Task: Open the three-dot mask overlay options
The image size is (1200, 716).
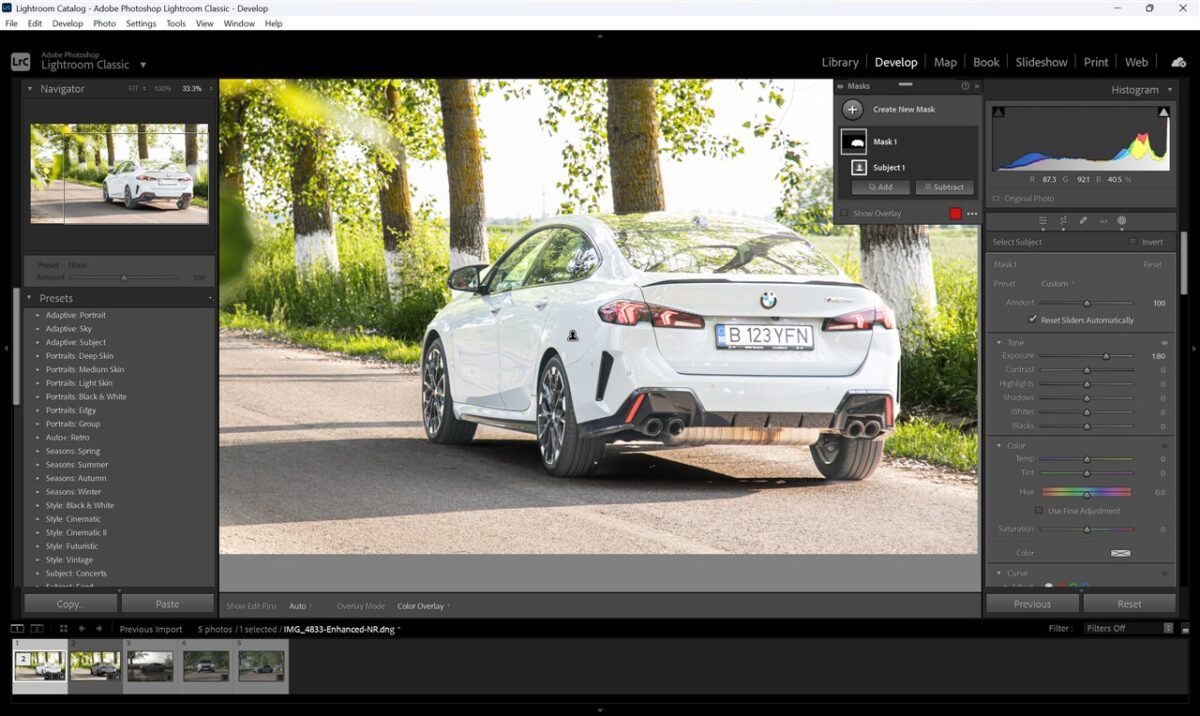Action: click(x=972, y=214)
